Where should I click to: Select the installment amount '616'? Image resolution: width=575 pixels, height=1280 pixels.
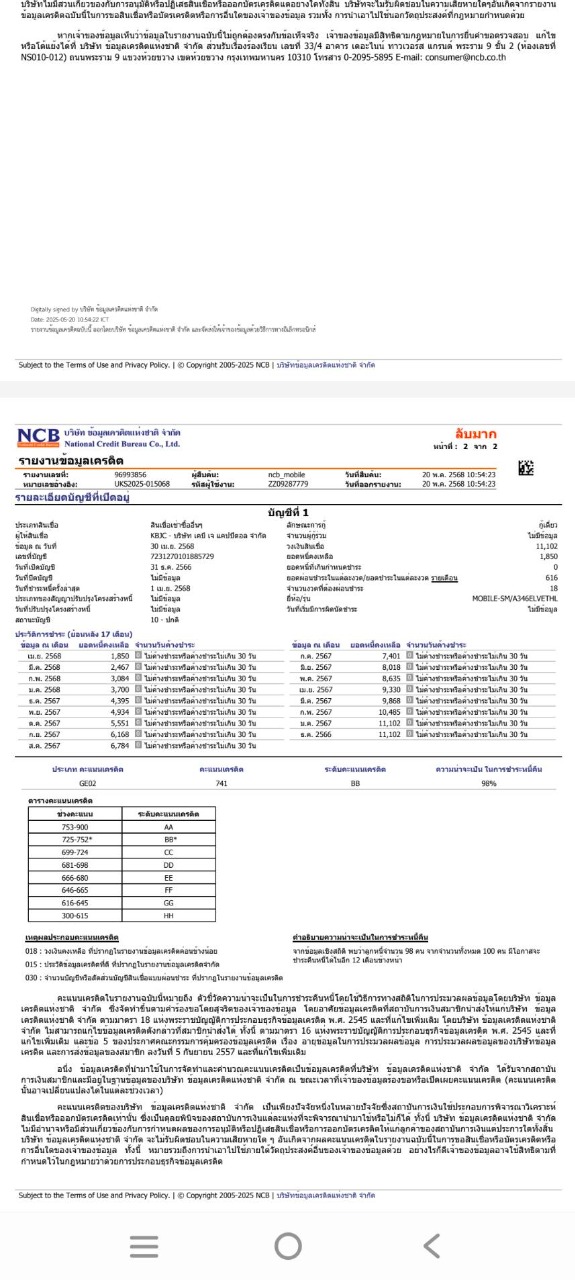pos(552,577)
